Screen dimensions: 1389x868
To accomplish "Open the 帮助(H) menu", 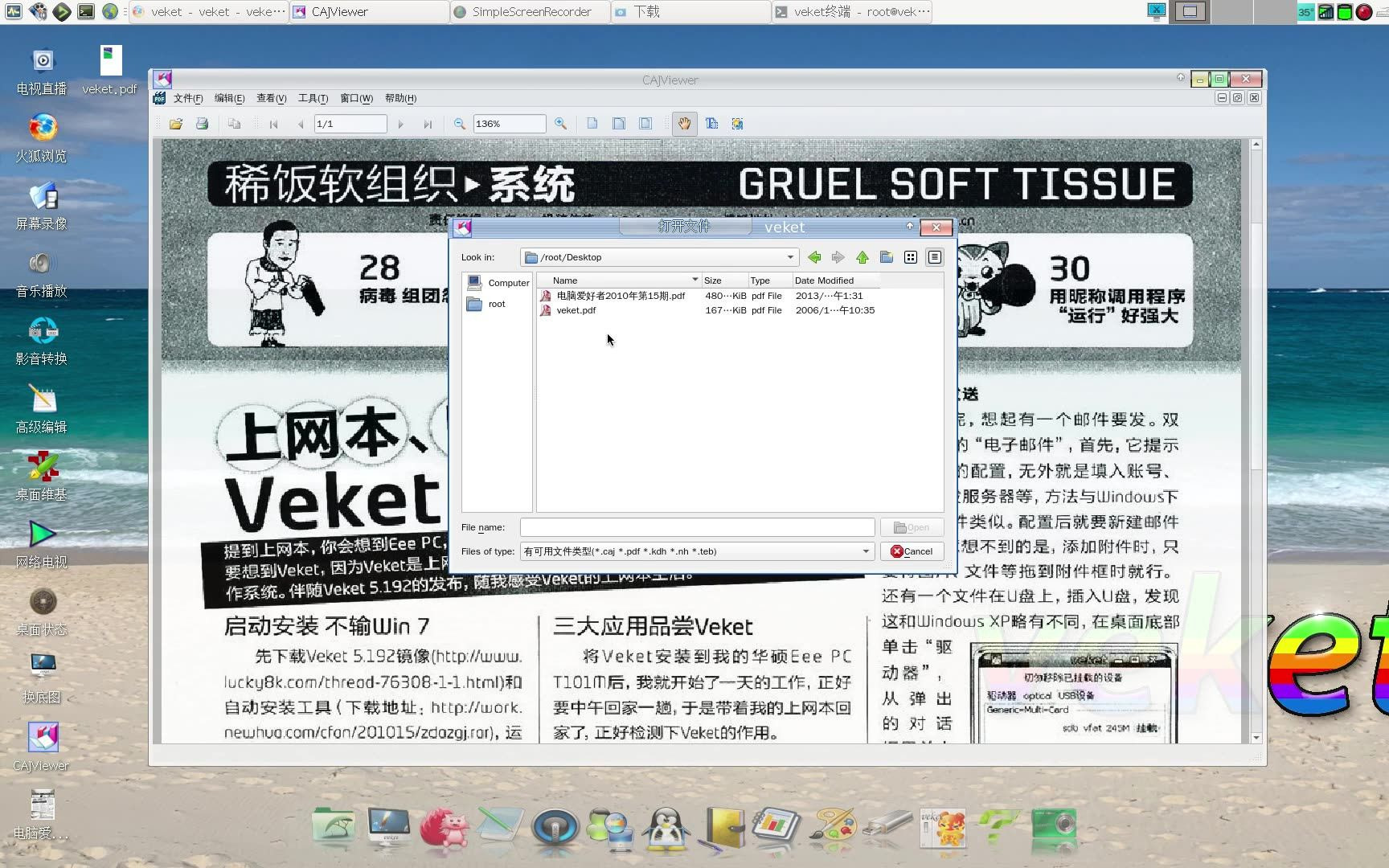I will pos(400,98).
